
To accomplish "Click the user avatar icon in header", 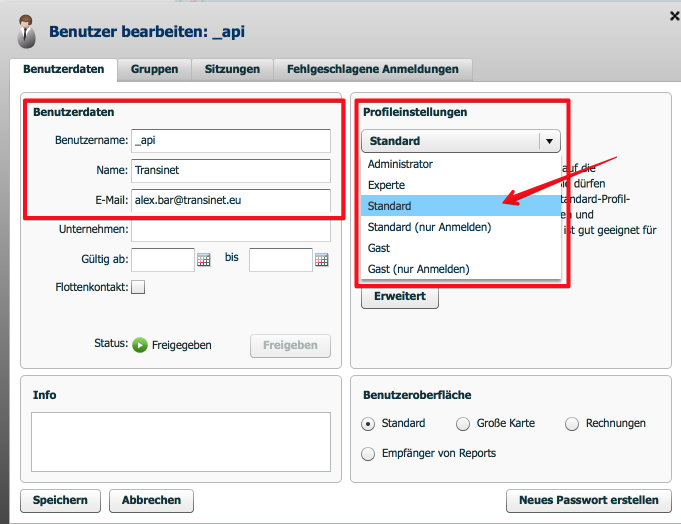I will [27, 32].
